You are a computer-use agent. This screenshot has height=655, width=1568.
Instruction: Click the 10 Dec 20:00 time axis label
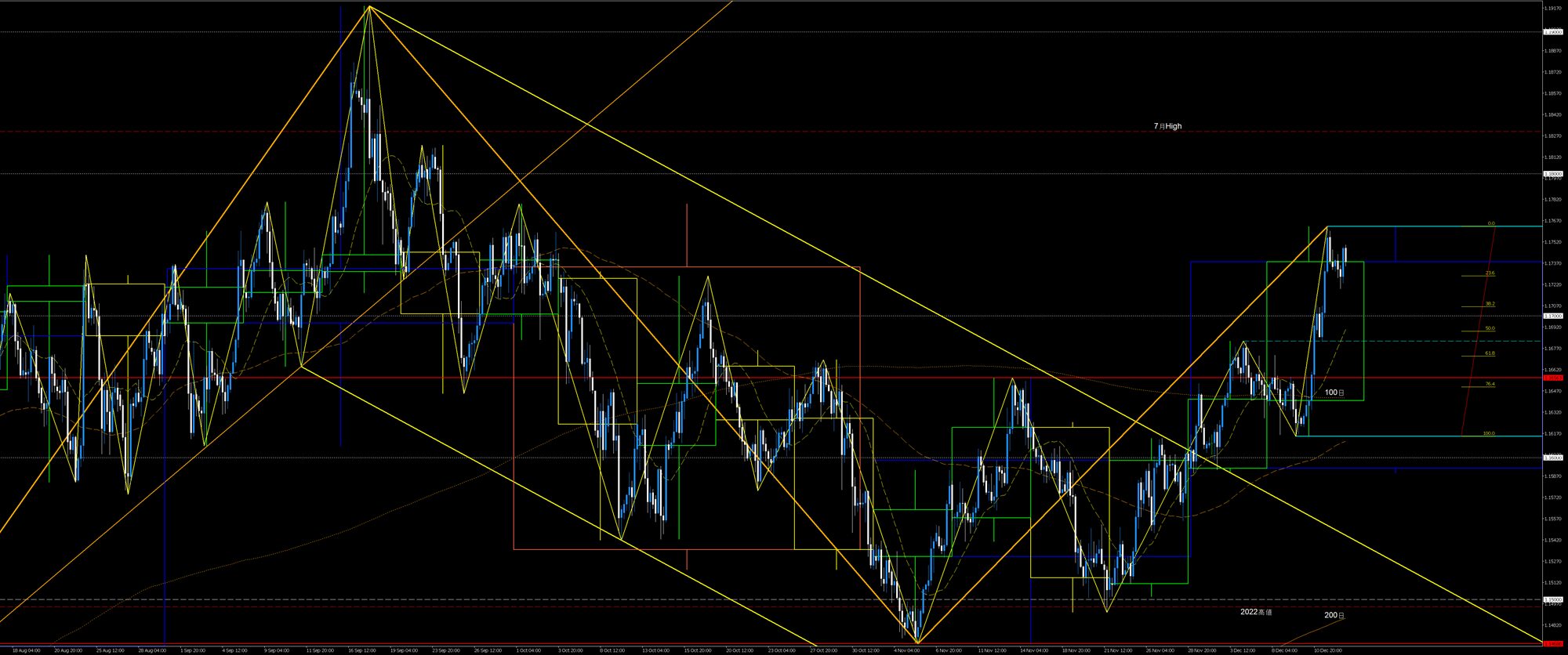tap(1327, 650)
